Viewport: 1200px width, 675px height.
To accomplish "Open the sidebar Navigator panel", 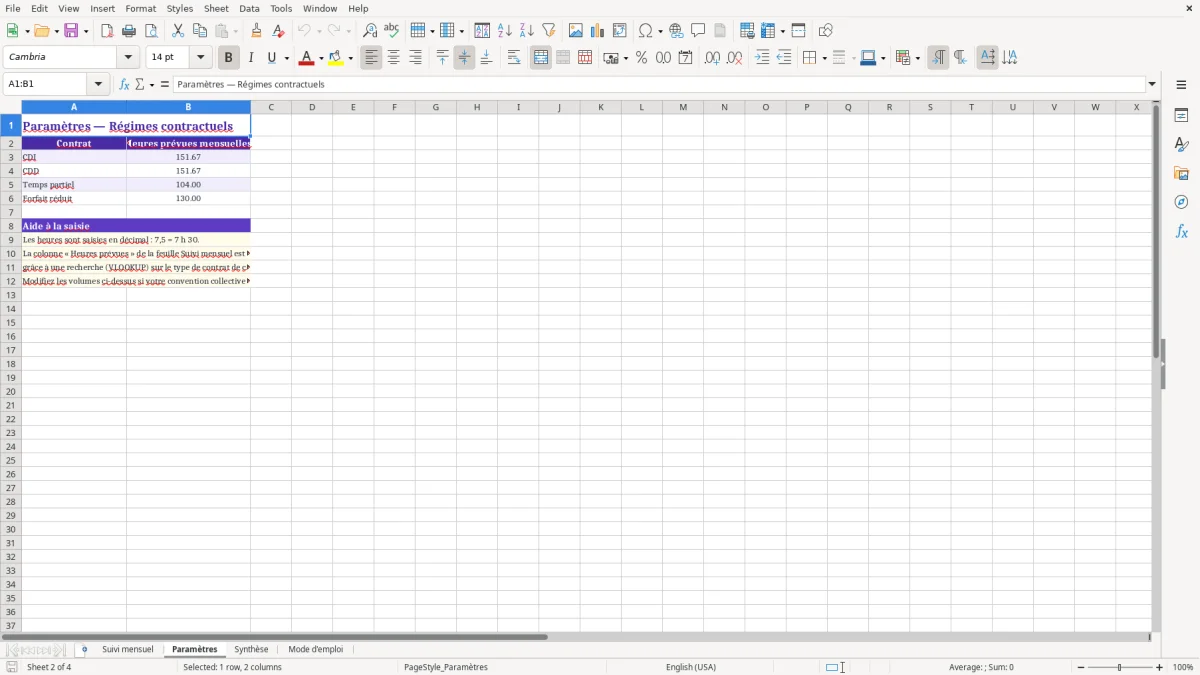I will click(x=1181, y=202).
